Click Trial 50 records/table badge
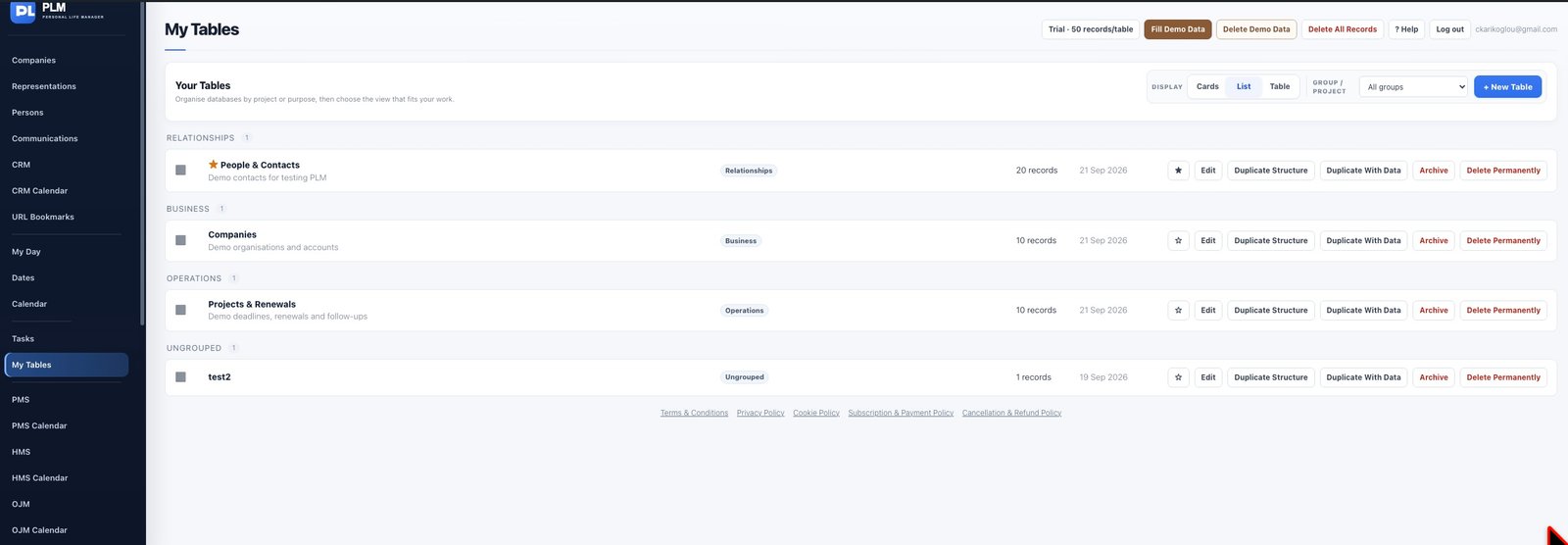This screenshot has height=545, width=1568. [x=1091, y=29]
